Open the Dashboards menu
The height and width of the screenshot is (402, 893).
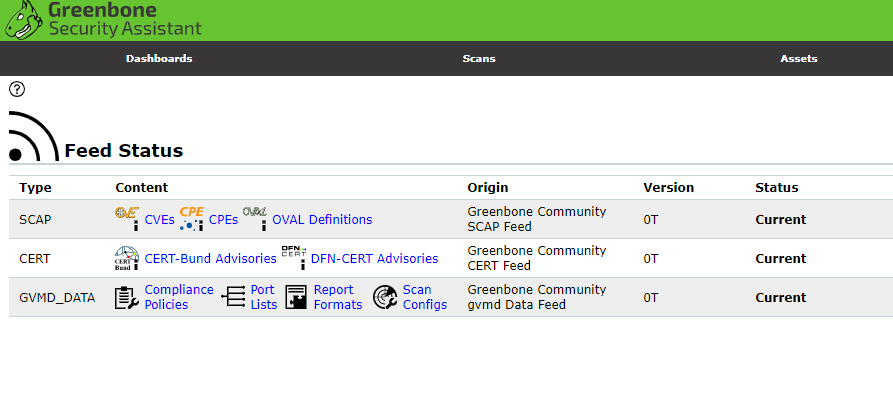[x=159, y=59]
